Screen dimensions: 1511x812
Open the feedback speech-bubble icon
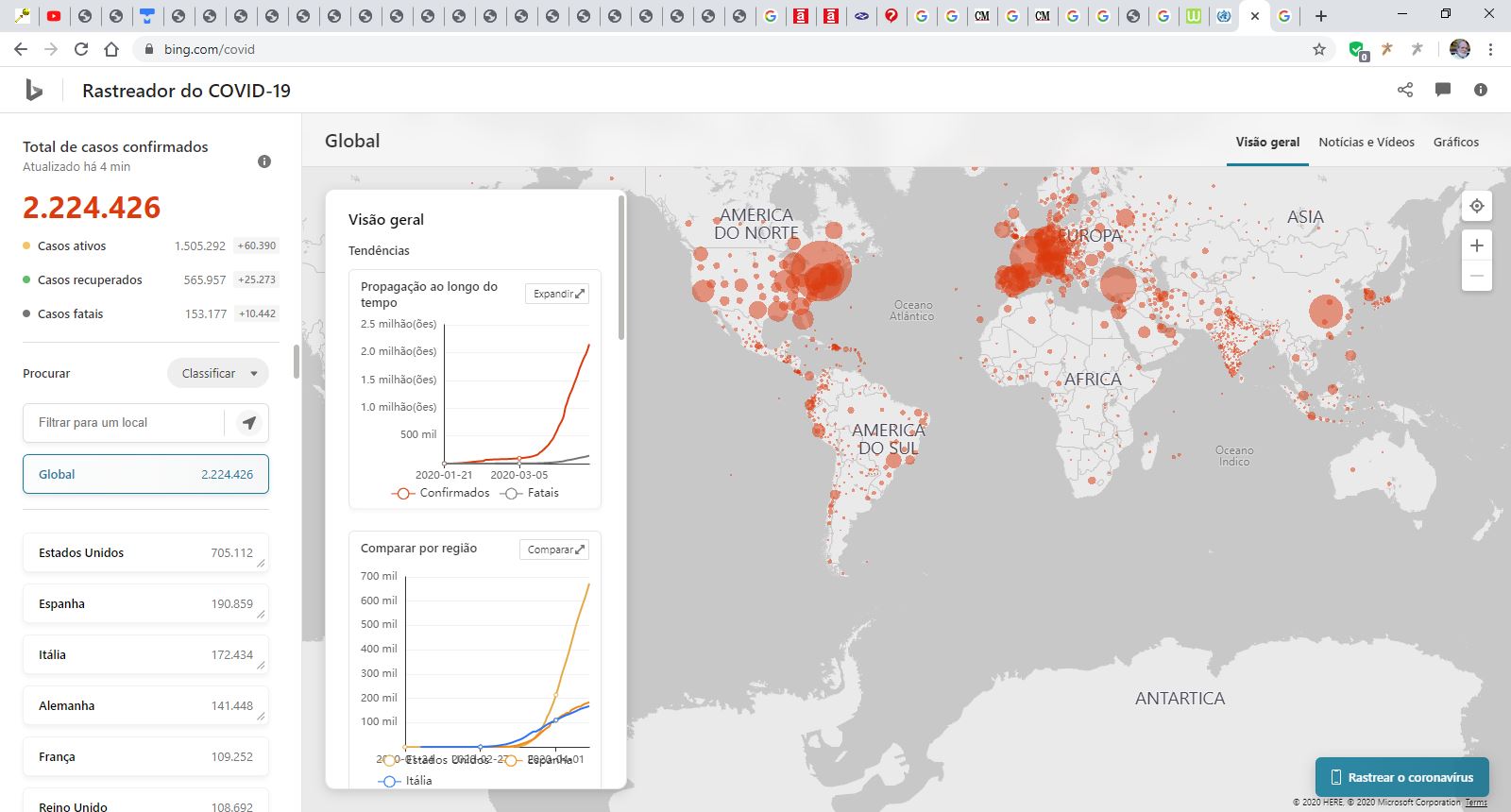click(x=1443, y=90)
